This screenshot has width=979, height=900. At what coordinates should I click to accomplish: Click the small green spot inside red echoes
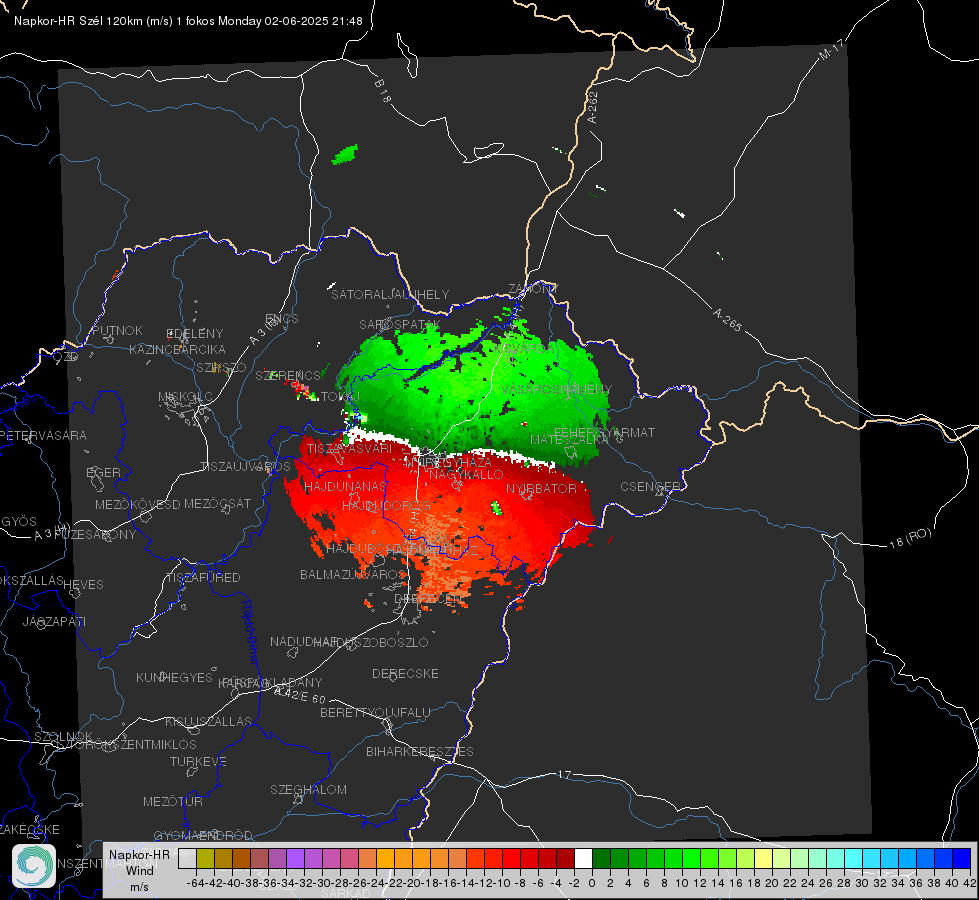pos(497,508)
